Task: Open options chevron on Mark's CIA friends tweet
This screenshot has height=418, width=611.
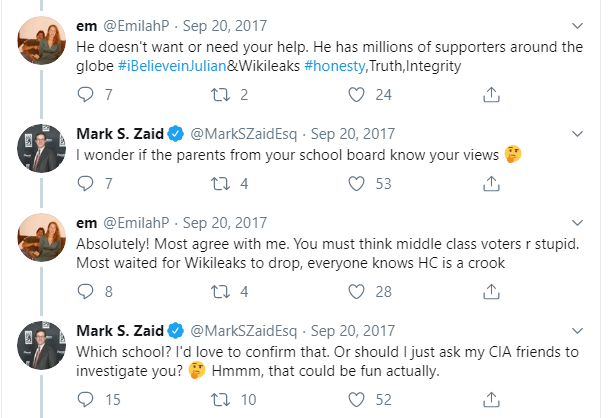Action: pos(576,327)
